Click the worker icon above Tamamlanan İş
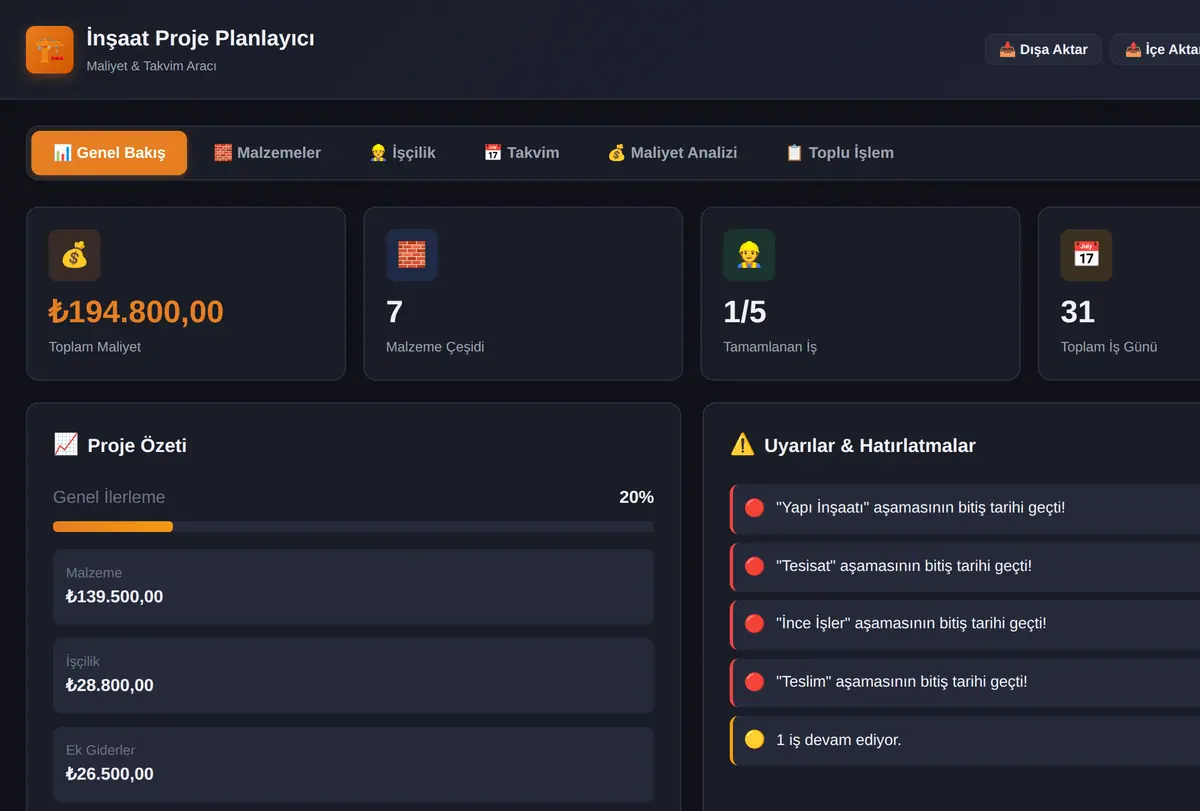This screenshot has height=811, width=1200. point(749,255)
